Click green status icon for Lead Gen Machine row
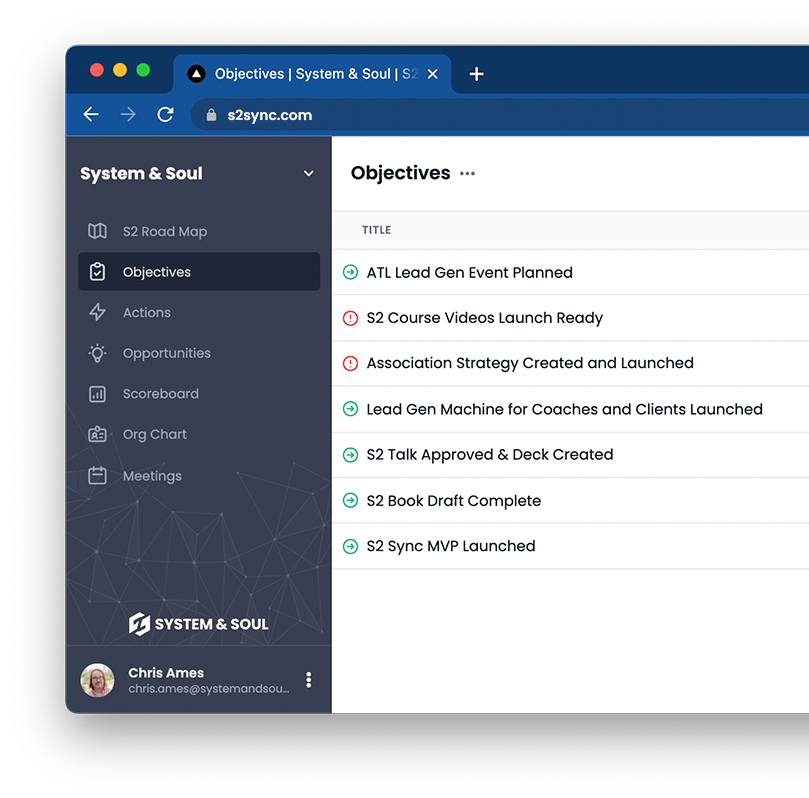The height and width of the screenshot is (798, 809). 350,409
